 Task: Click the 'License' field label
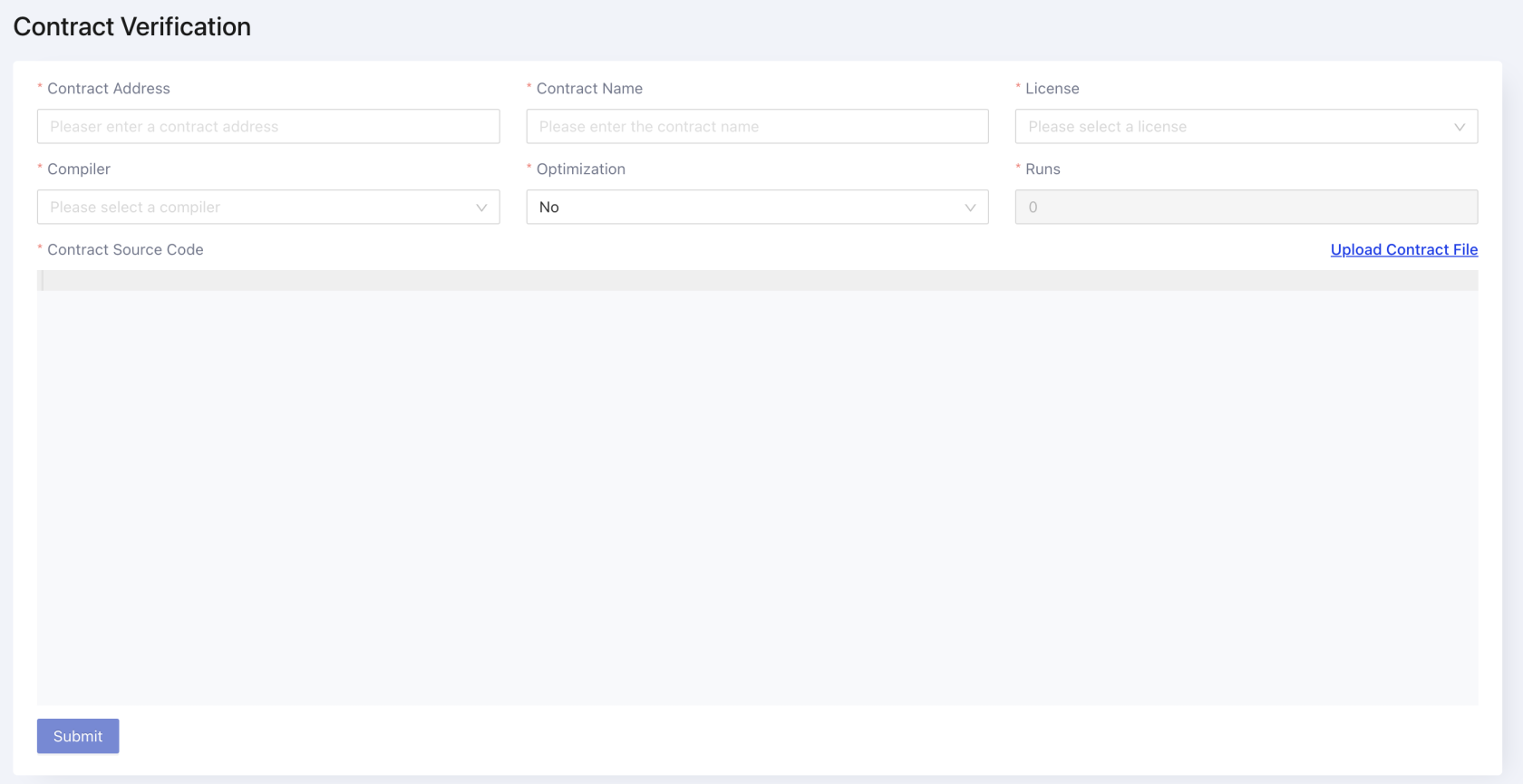[x=1052, y=89]
